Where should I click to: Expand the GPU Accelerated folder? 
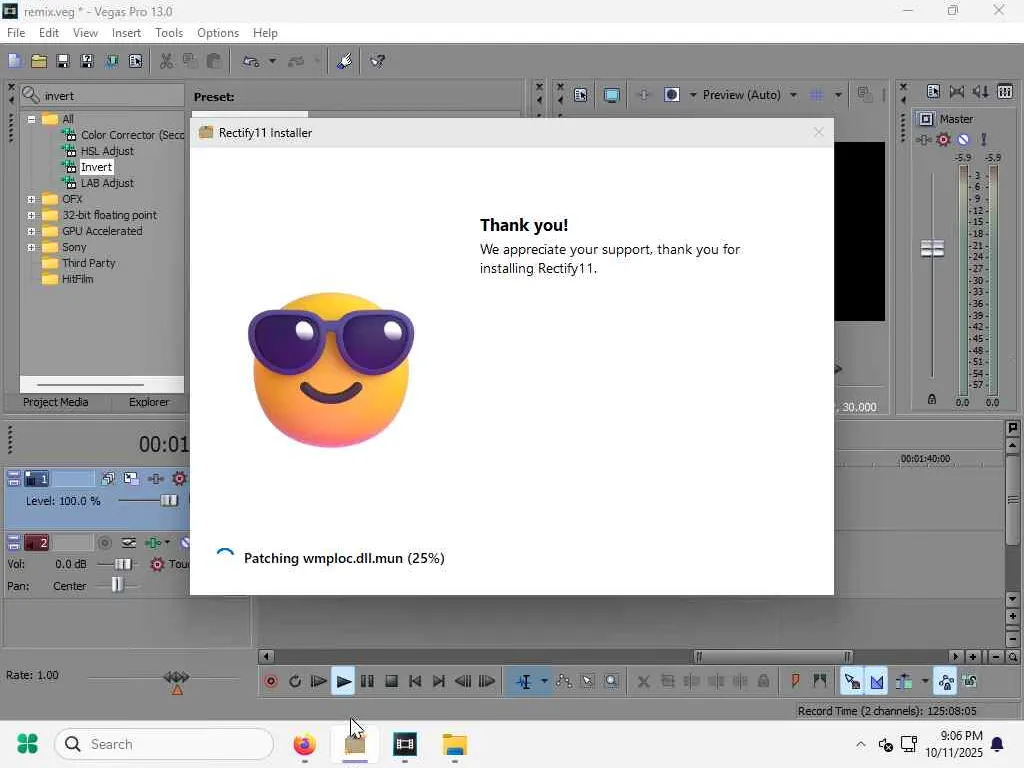tap(31, 231)
